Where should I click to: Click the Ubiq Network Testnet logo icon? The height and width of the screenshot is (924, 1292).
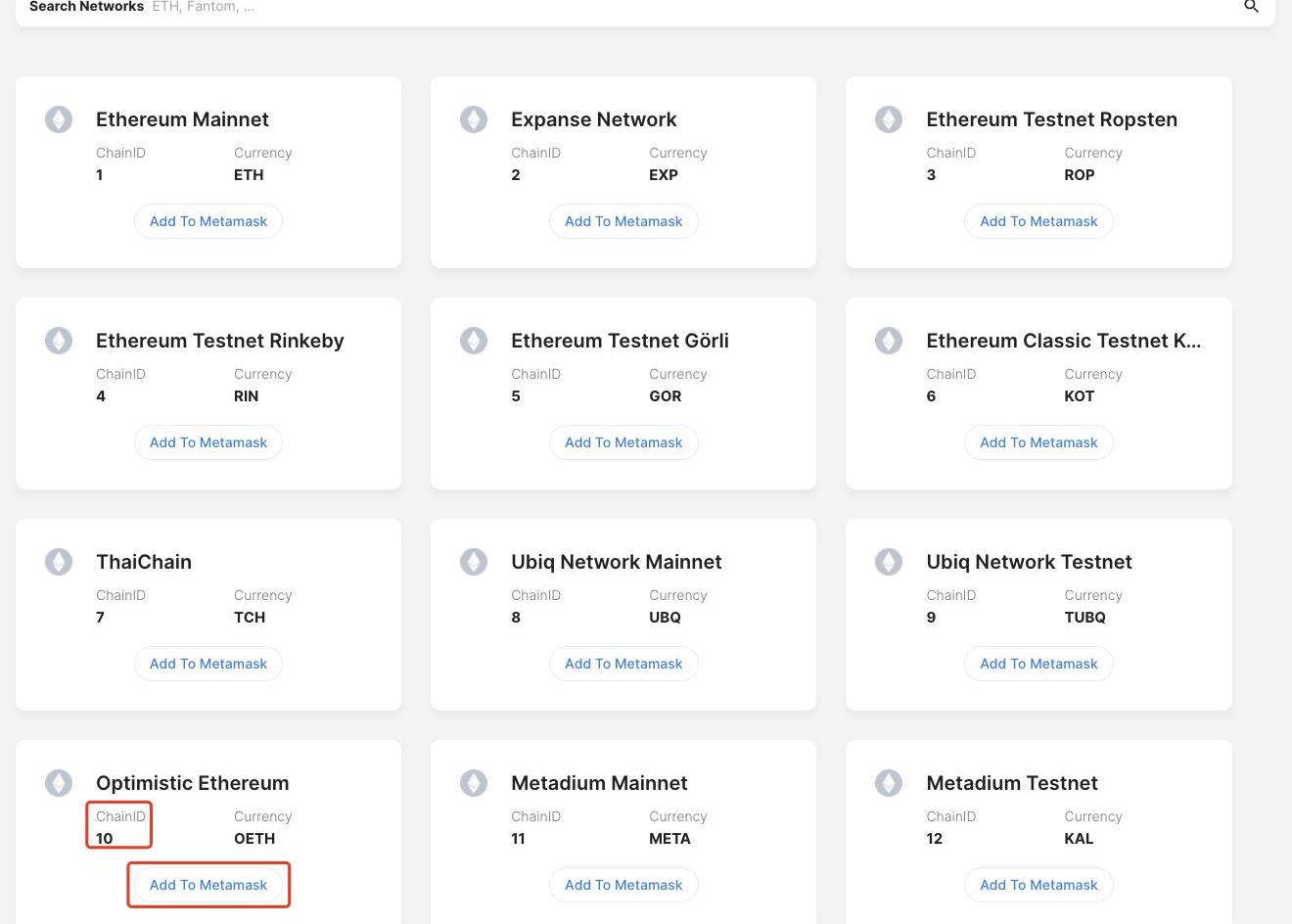point(889,562)
